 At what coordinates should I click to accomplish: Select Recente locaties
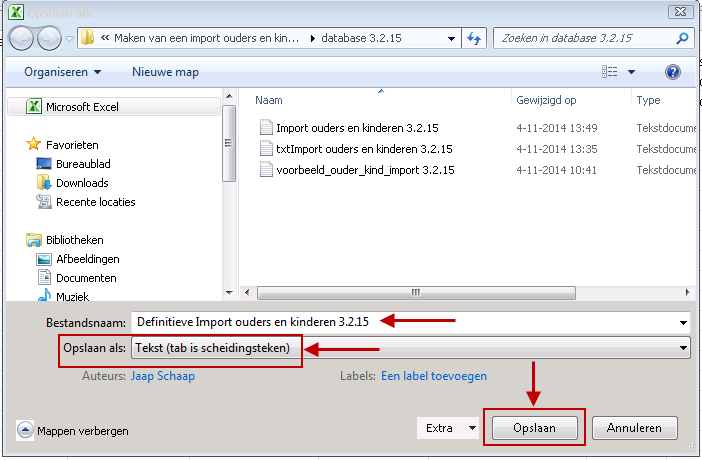pyautogui.click(x=95, y=202)
